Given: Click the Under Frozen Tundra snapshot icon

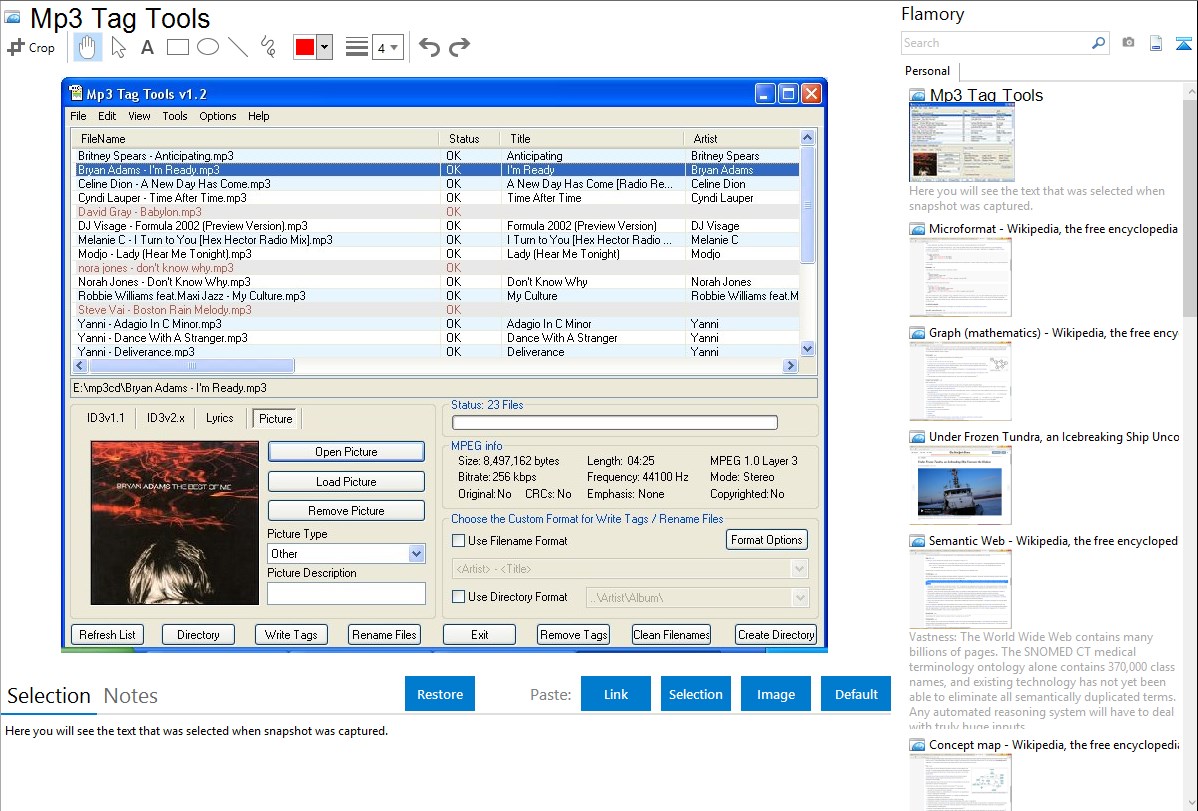Looking at the screenshot, I should point(917,437).
